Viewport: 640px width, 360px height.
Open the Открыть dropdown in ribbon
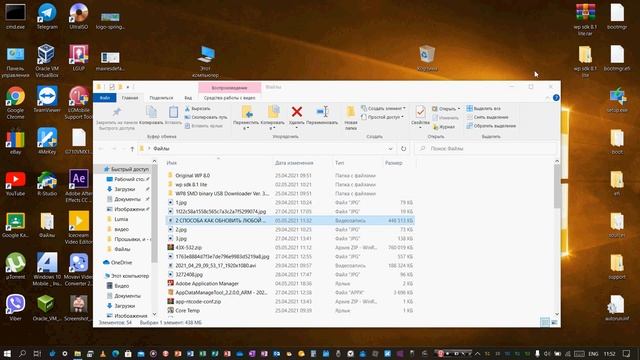[x=446, y=109]
